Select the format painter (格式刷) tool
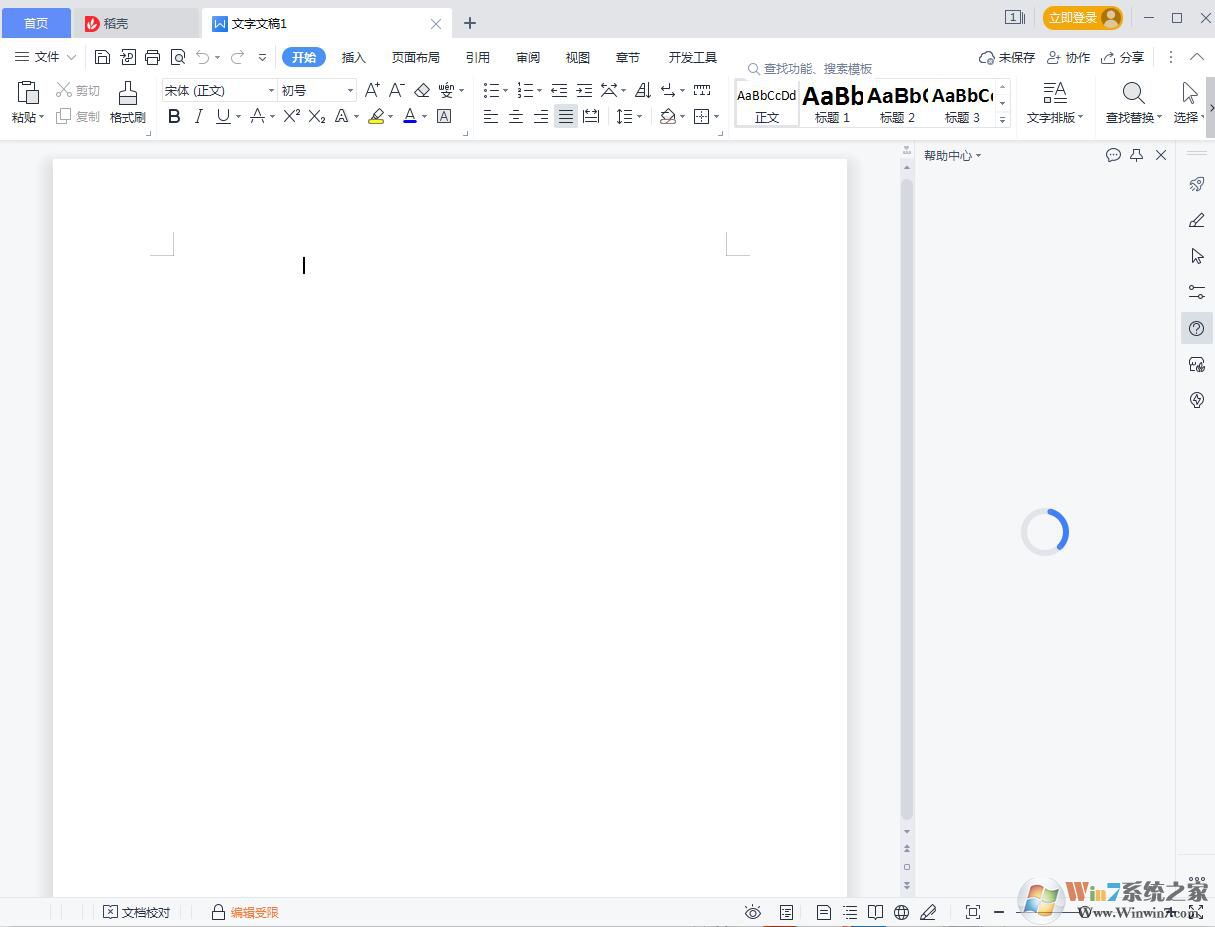The width and height of the screenshot is (1215, 927). click(127, 100)
